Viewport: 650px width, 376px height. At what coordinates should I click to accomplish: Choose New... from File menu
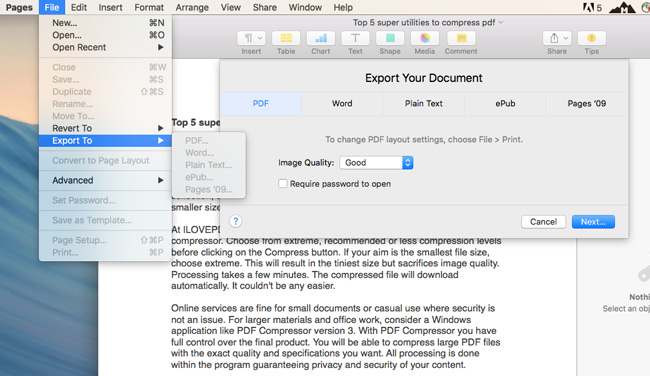[105, 23]
